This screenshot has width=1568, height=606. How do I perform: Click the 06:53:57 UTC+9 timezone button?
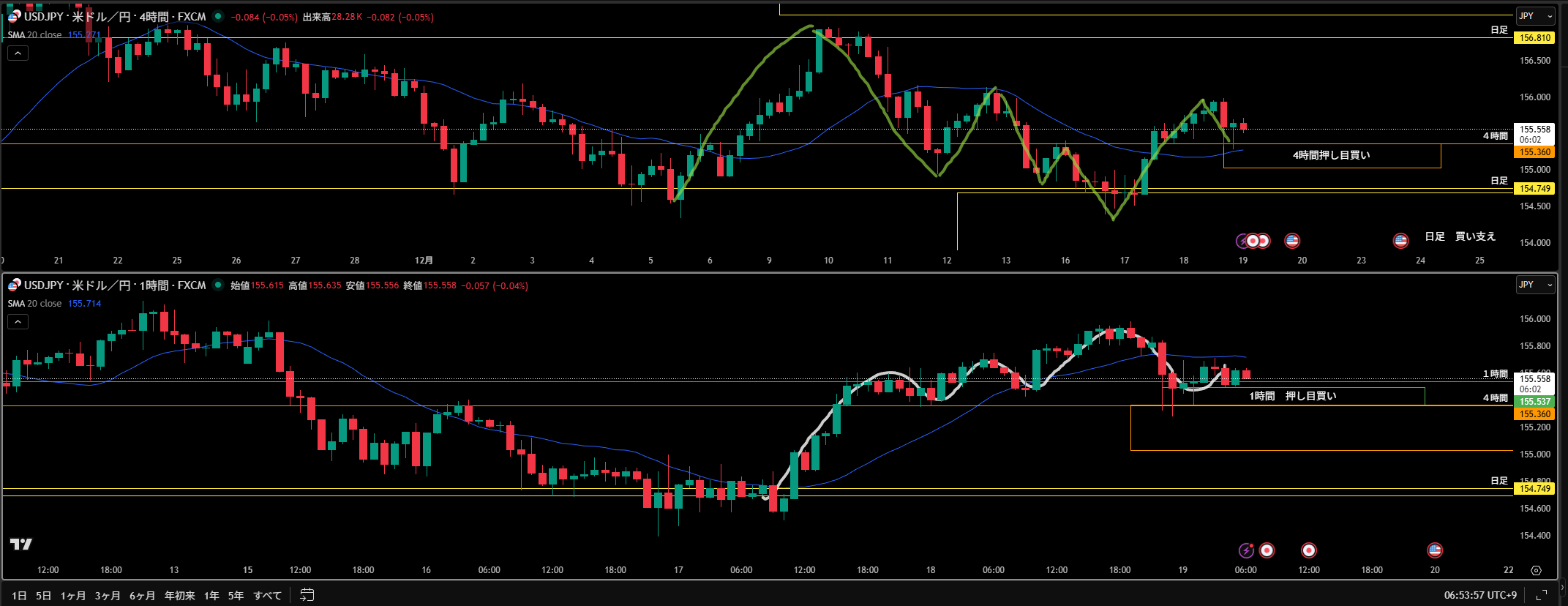(x=1481, y=595)
